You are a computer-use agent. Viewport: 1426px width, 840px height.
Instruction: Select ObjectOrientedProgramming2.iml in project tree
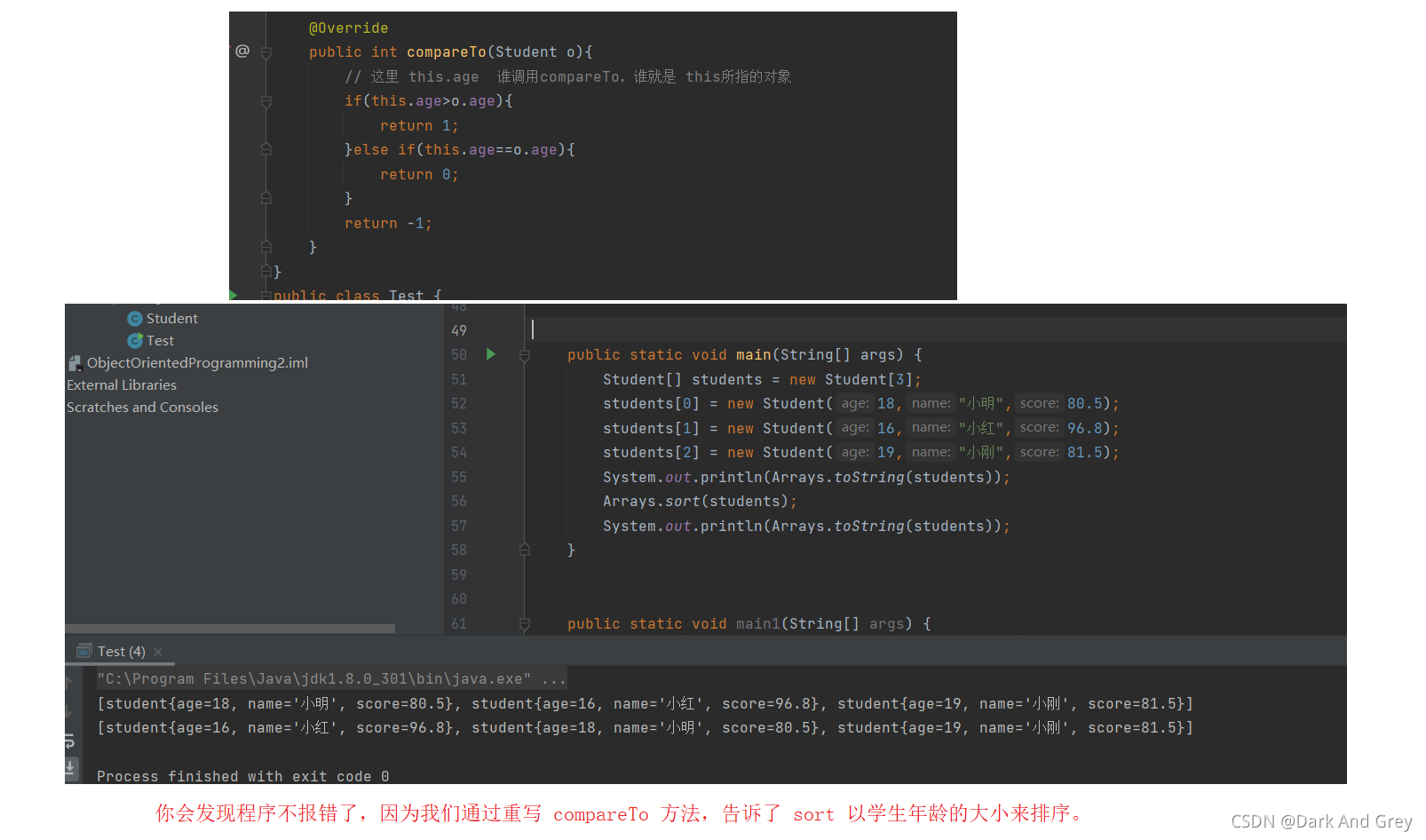197,363
